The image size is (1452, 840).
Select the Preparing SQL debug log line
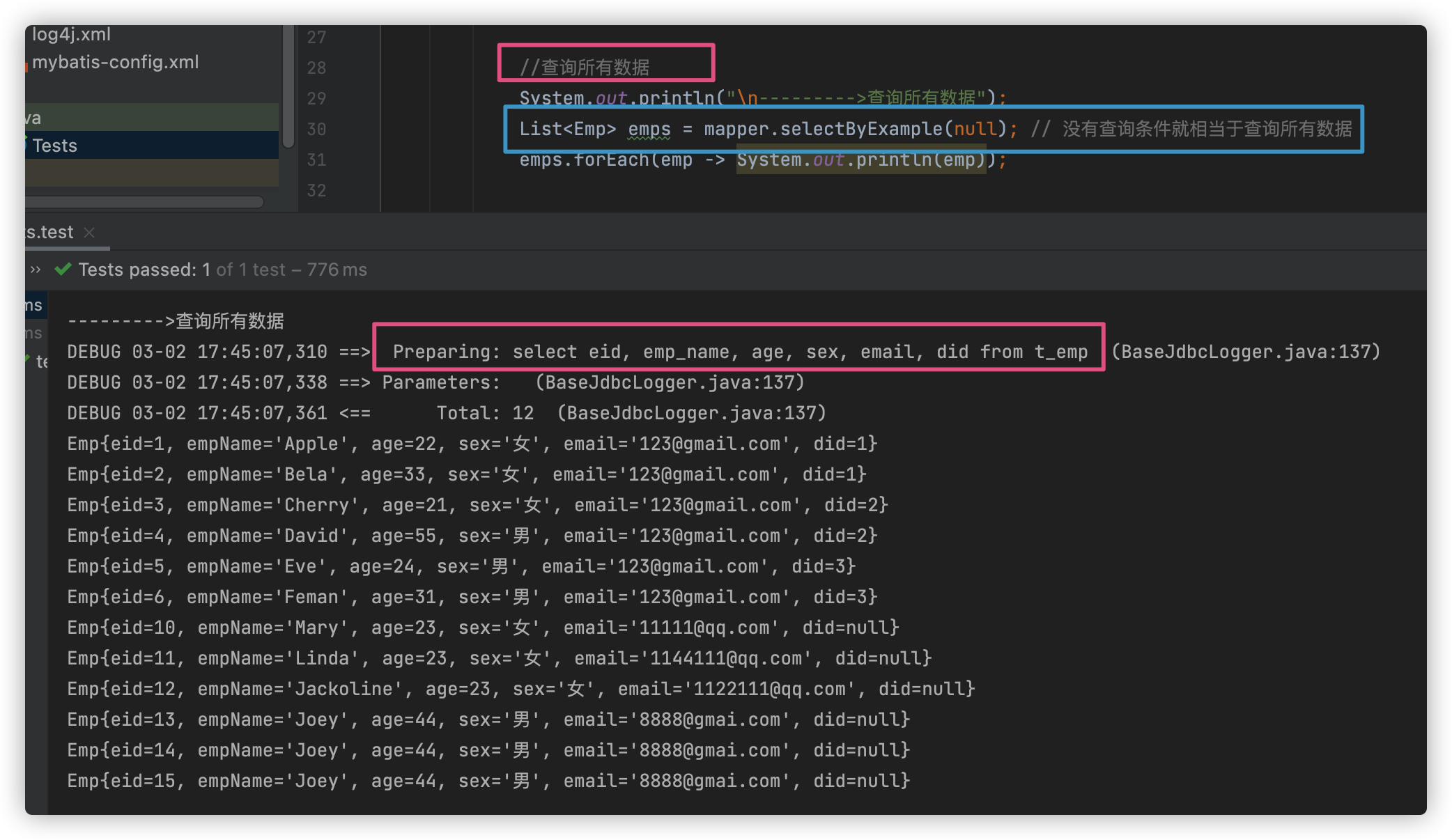click(x=739, y=352)
